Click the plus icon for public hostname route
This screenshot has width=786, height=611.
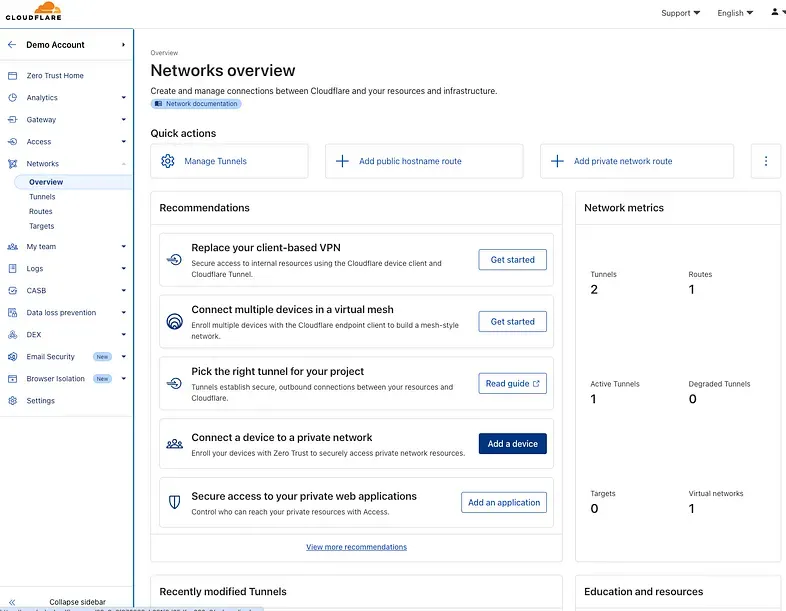[342, 161]
